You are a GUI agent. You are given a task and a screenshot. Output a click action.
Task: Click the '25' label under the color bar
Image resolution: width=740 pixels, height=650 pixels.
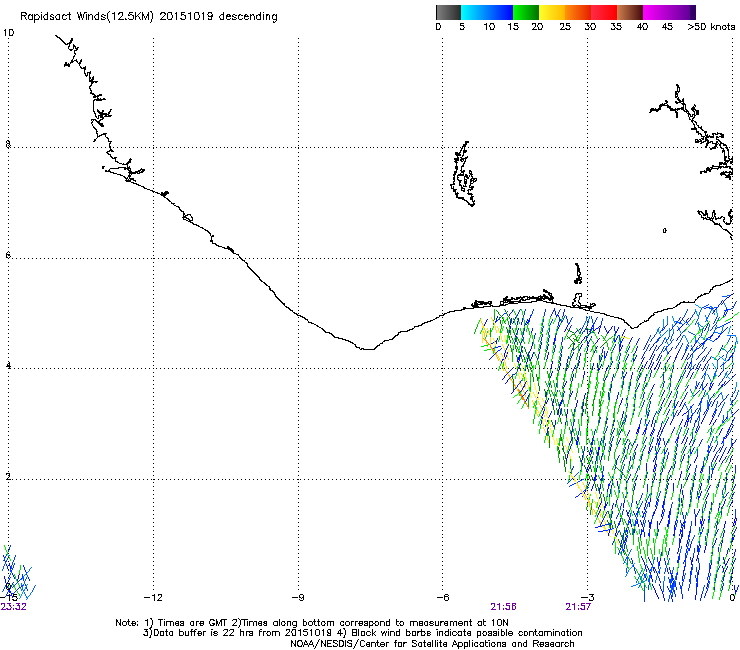pyautogui.click(x=565, y=27)
